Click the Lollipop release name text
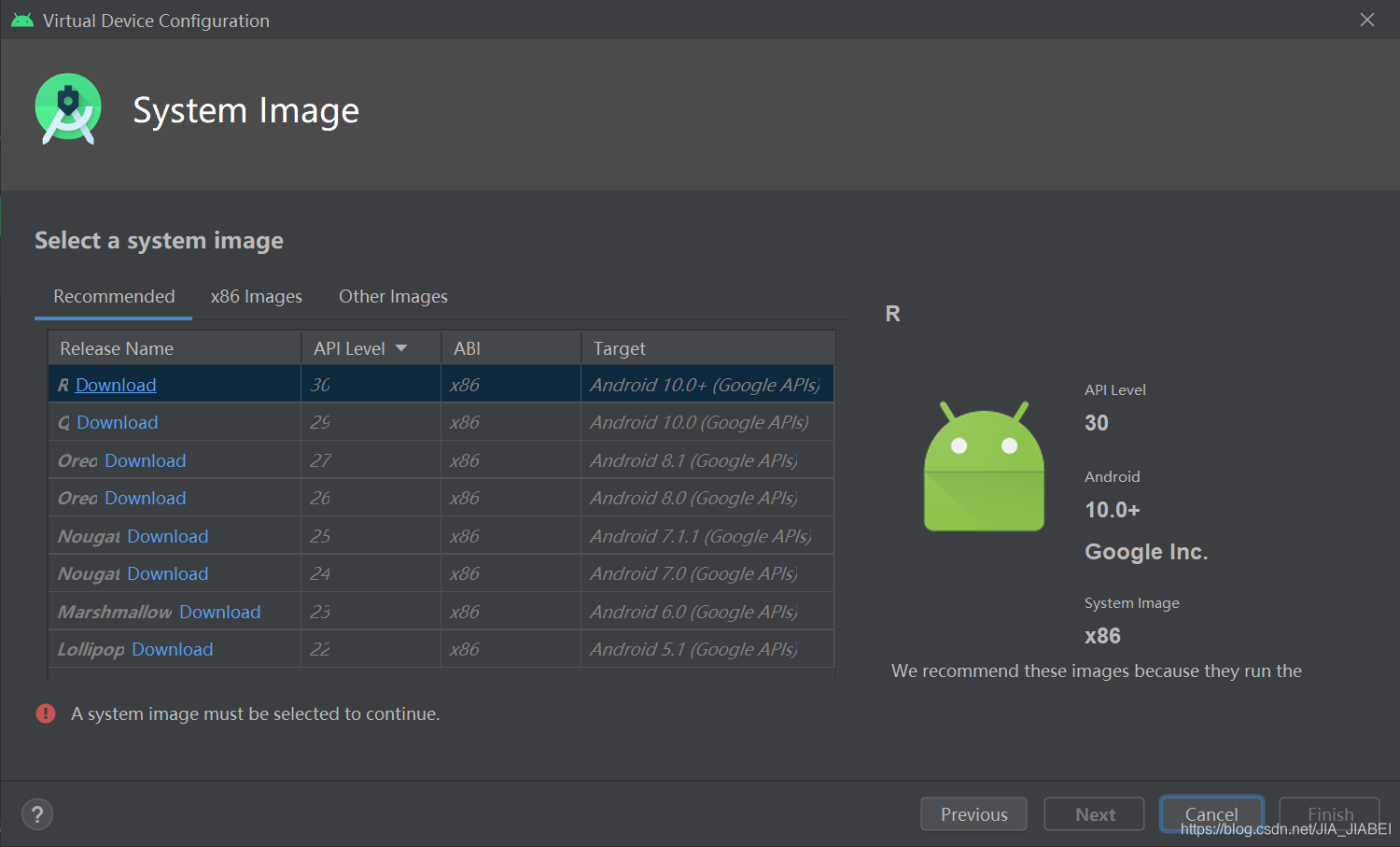The height and width of the screenshot is (847, 1400). click(91, 649)
